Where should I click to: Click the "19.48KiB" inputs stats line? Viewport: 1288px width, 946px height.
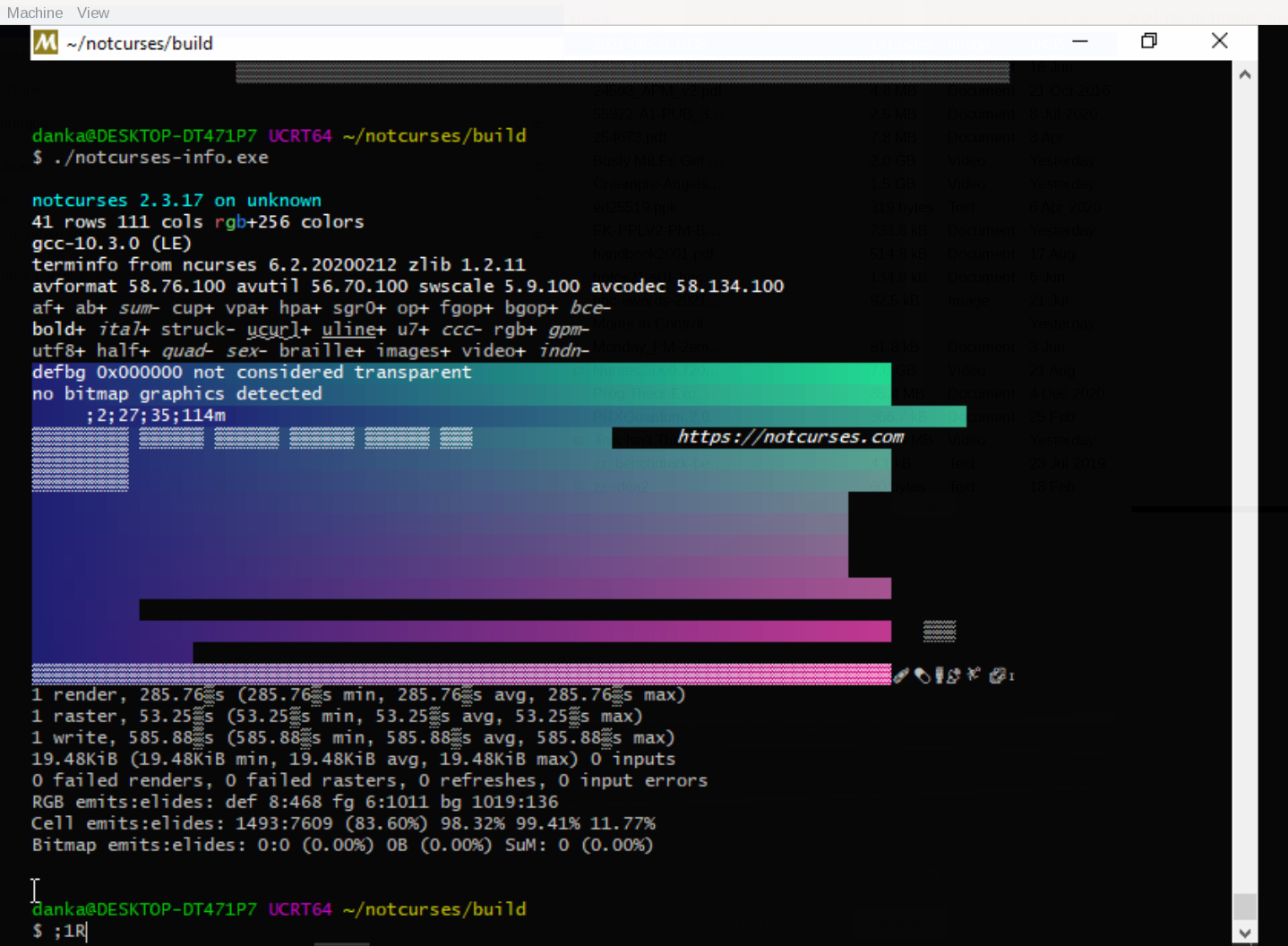(354, 760)
